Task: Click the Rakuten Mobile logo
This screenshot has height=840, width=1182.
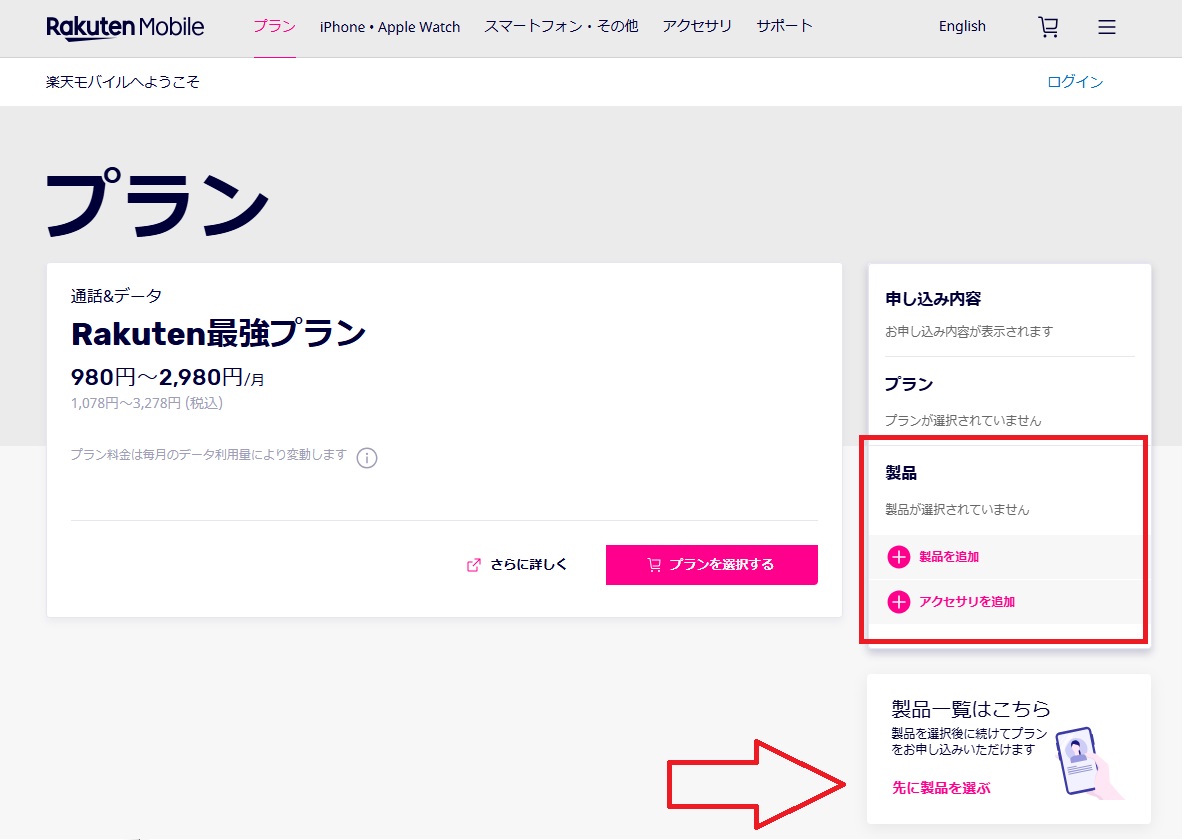Action: coord(125,27)
